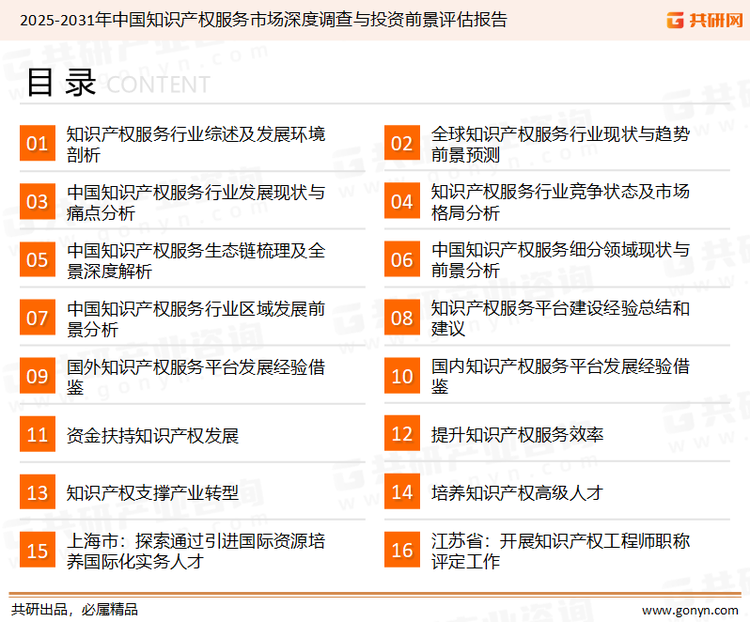Select the orange 04 chapter number box
Image resolution: width=750 pixels, height=622 pixels.
pyautogui.click(x=402, y=201)
